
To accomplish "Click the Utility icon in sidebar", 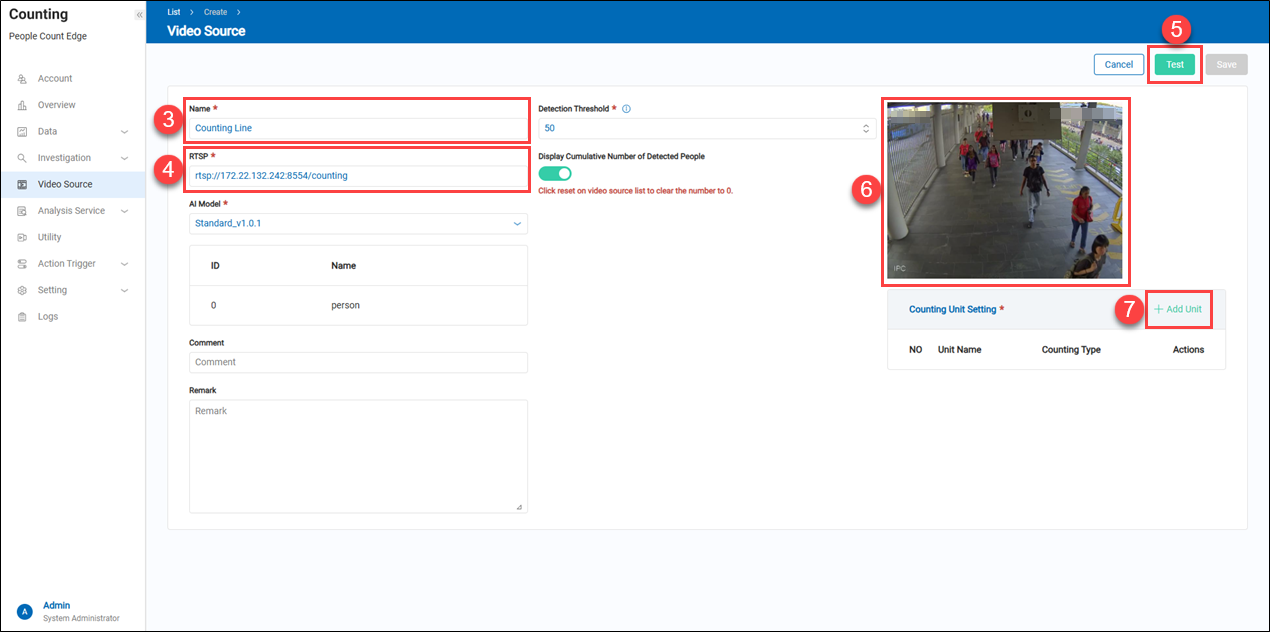I will click(x=22, y=238).
